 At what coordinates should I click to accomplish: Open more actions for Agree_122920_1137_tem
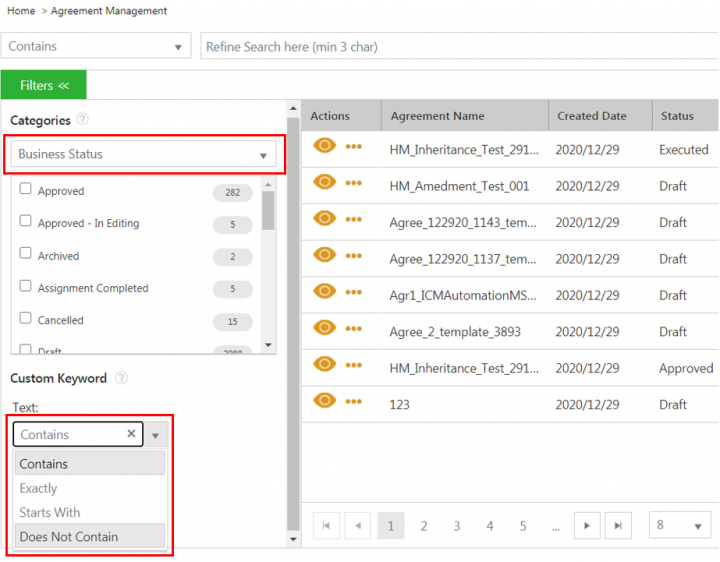pyautogui.click(x=354, y=256)
